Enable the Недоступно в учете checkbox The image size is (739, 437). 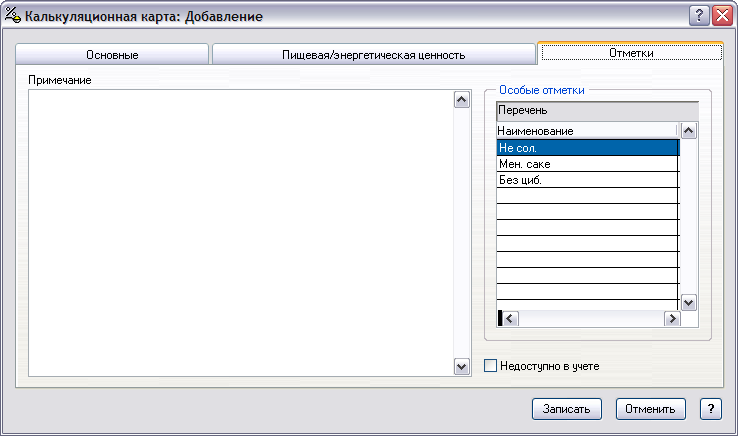[x=490, y=366]
